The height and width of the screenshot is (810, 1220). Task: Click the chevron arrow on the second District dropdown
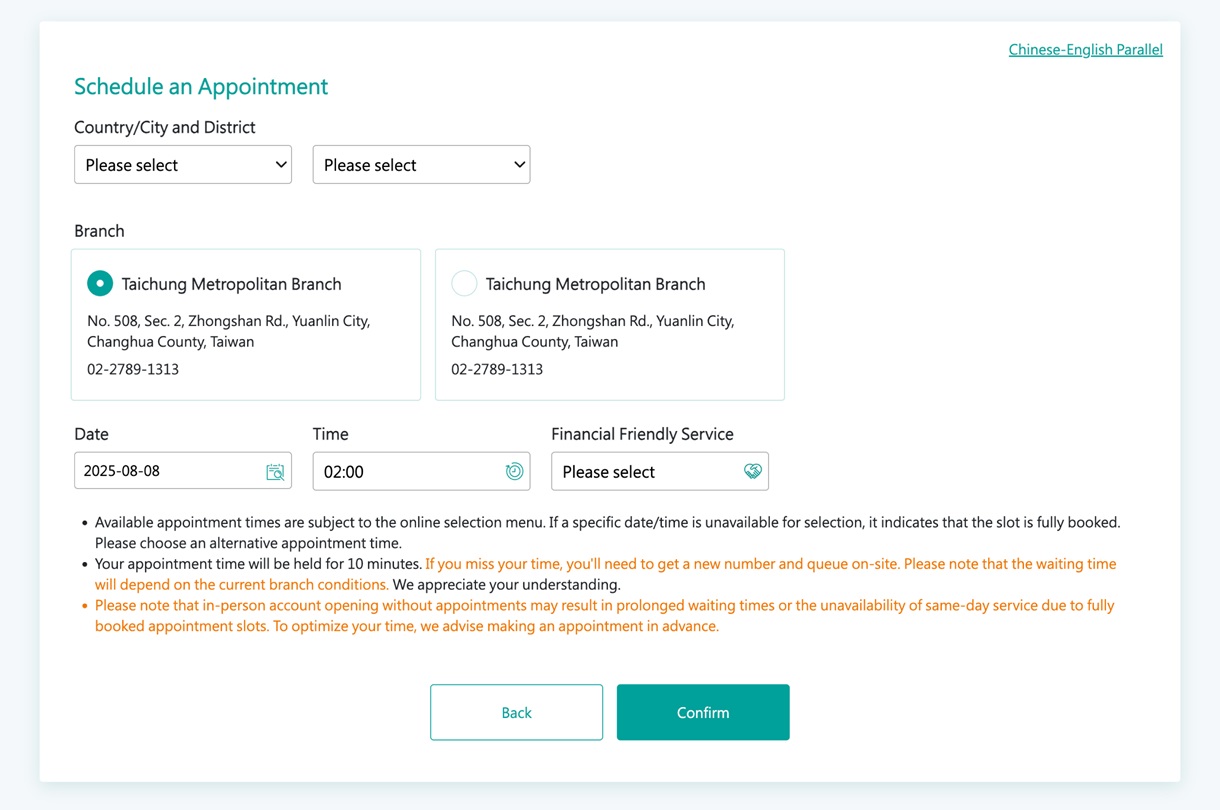[x=519, y=165]
